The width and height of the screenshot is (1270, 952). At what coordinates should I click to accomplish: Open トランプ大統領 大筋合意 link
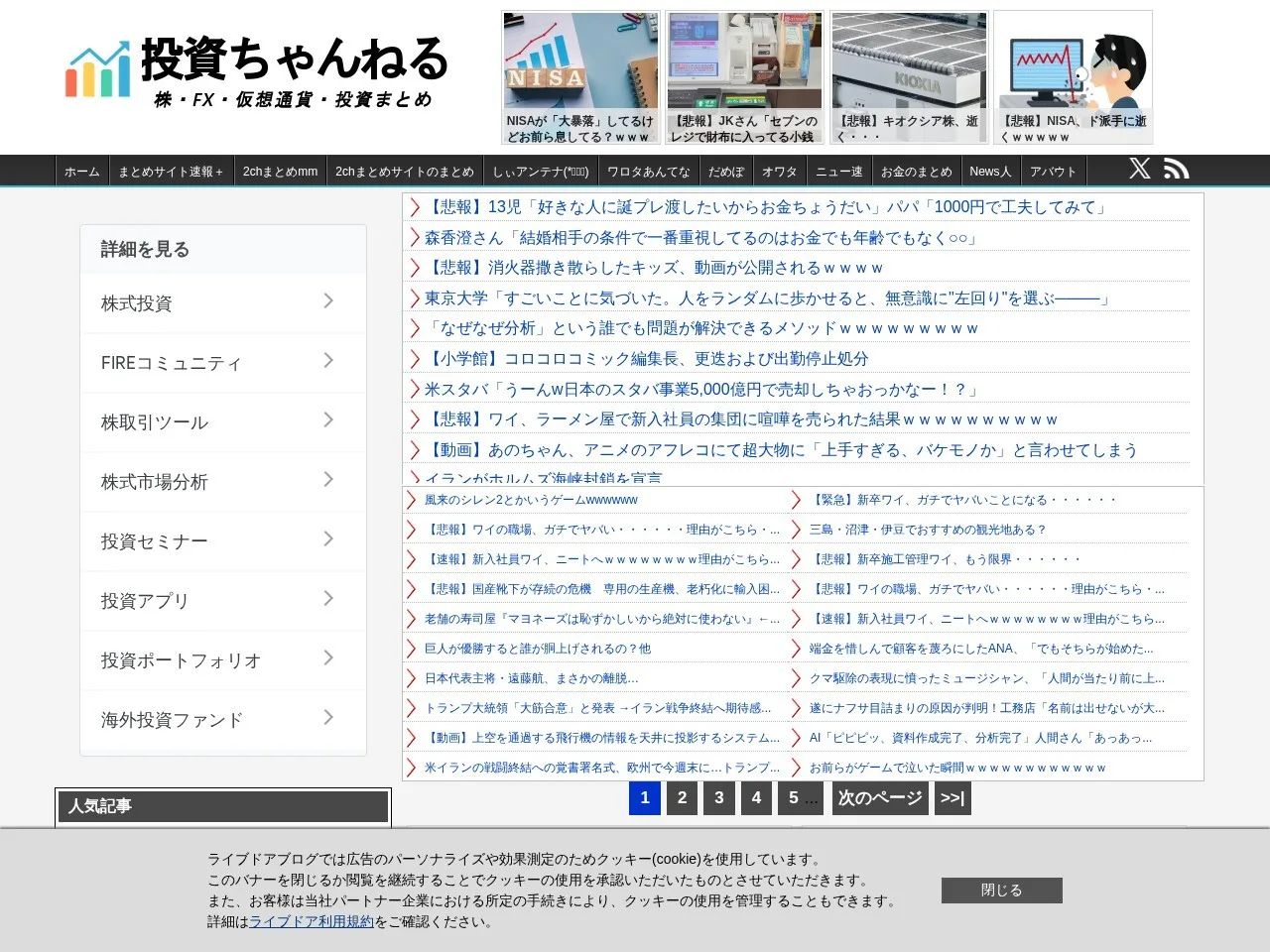click(x=598, y=708)
